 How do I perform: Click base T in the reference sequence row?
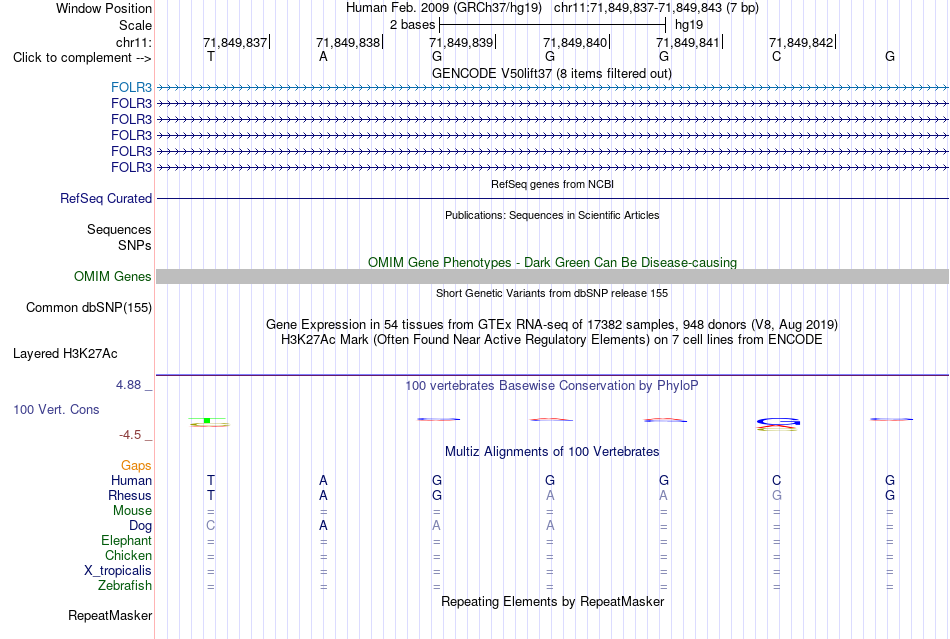coord(211,56)
